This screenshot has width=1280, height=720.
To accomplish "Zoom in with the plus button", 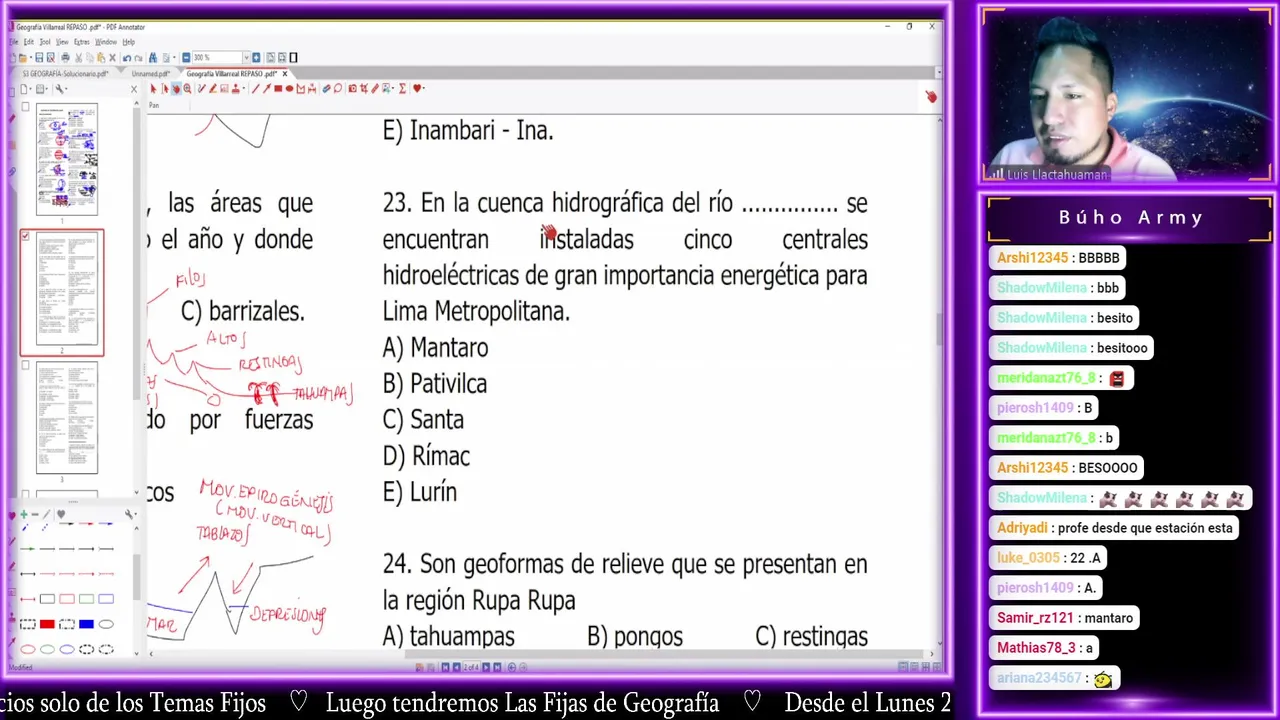I will (x=256, y=57).
